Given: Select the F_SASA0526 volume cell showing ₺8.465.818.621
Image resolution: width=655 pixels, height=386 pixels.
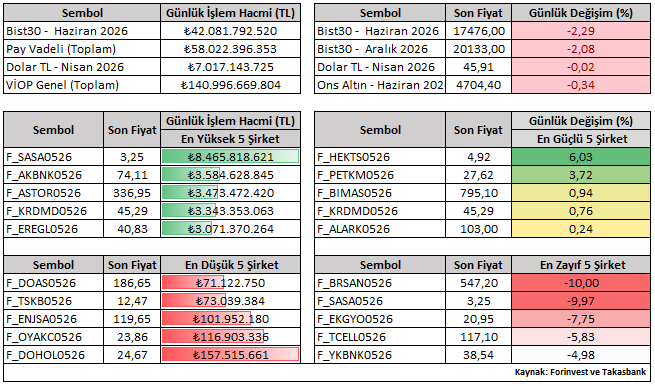Looking at the screenshot, I should (231, 157).
